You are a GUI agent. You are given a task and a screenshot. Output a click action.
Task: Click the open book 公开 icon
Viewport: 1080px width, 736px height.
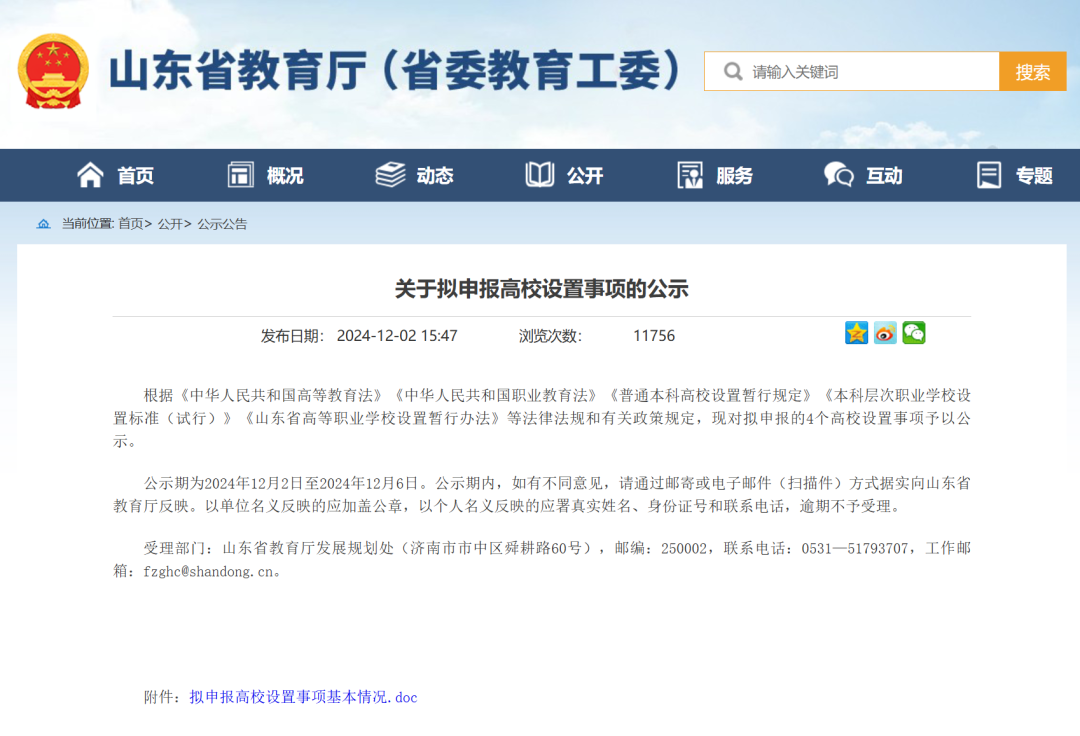(539, 175)
